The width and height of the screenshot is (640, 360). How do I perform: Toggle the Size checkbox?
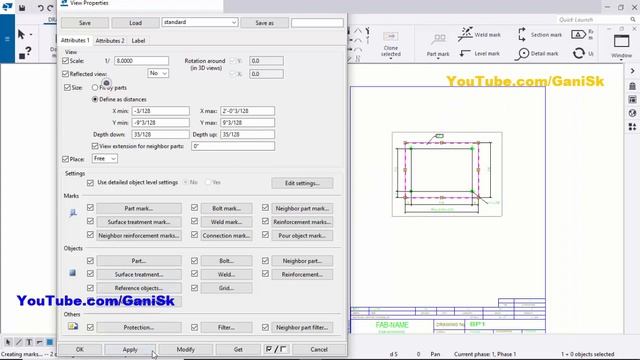tap(67, 87)
